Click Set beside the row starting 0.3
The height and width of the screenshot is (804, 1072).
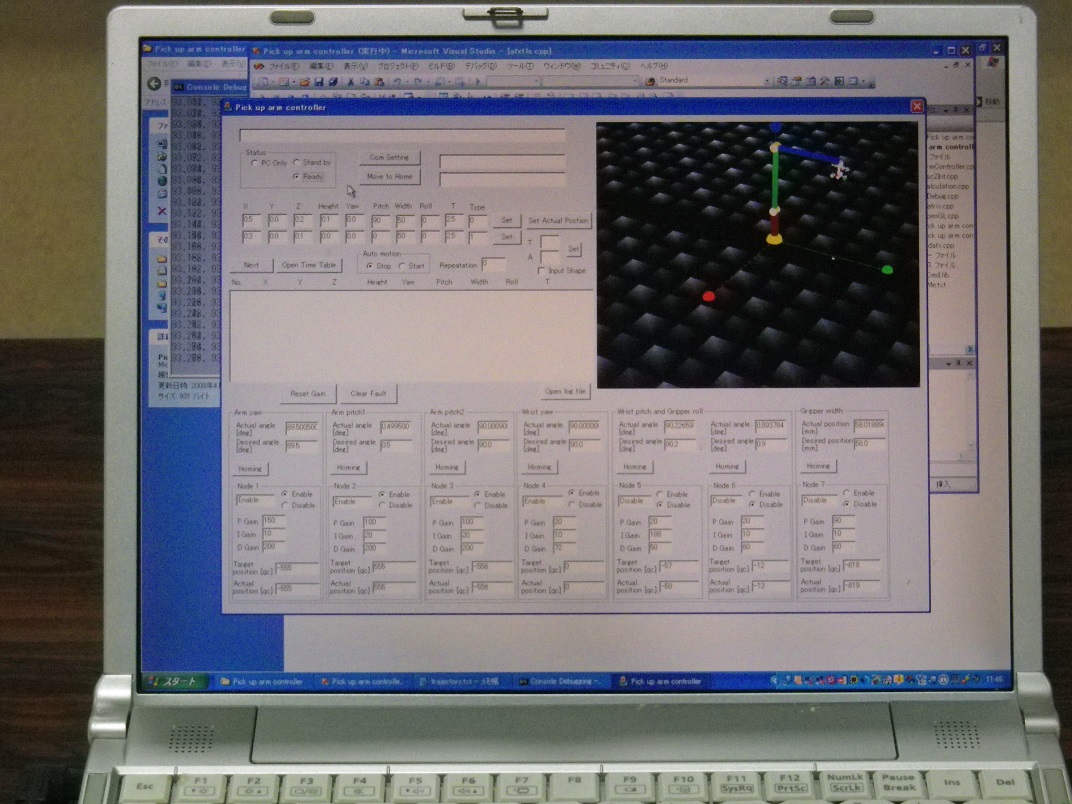pos(507,237)
